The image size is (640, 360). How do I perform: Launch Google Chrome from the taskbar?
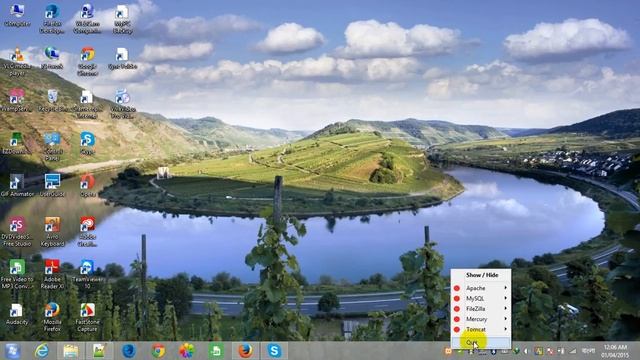point(158,351)
